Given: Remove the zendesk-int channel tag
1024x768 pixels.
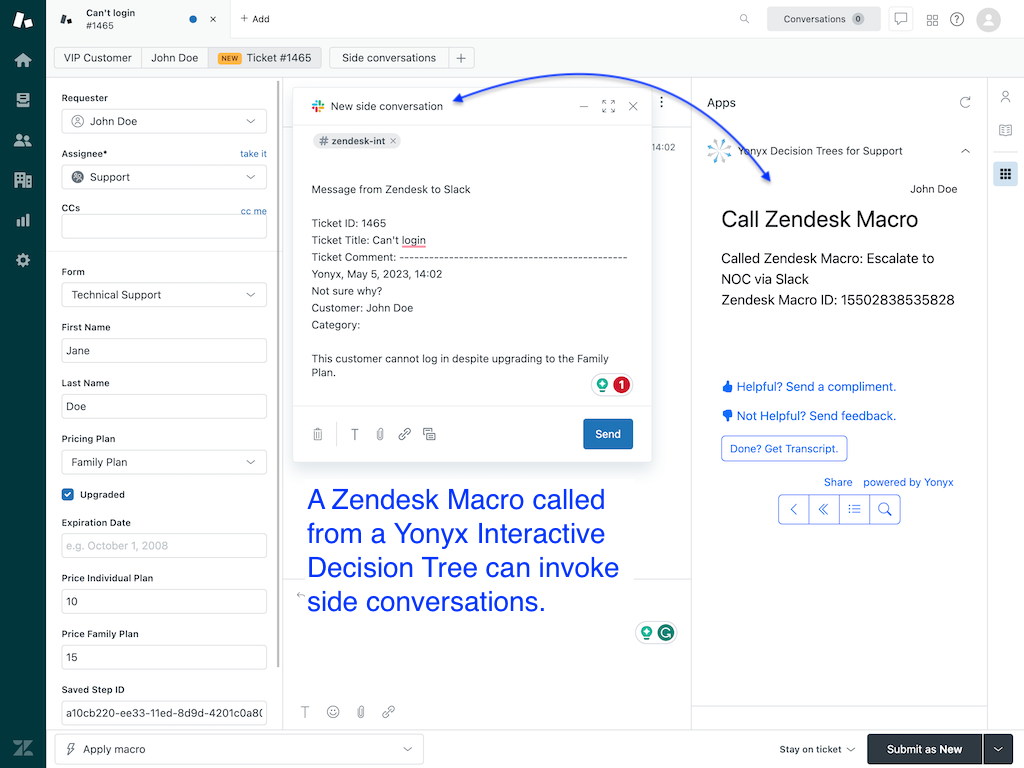Looking at the screenshot, I should click(392, 141).
